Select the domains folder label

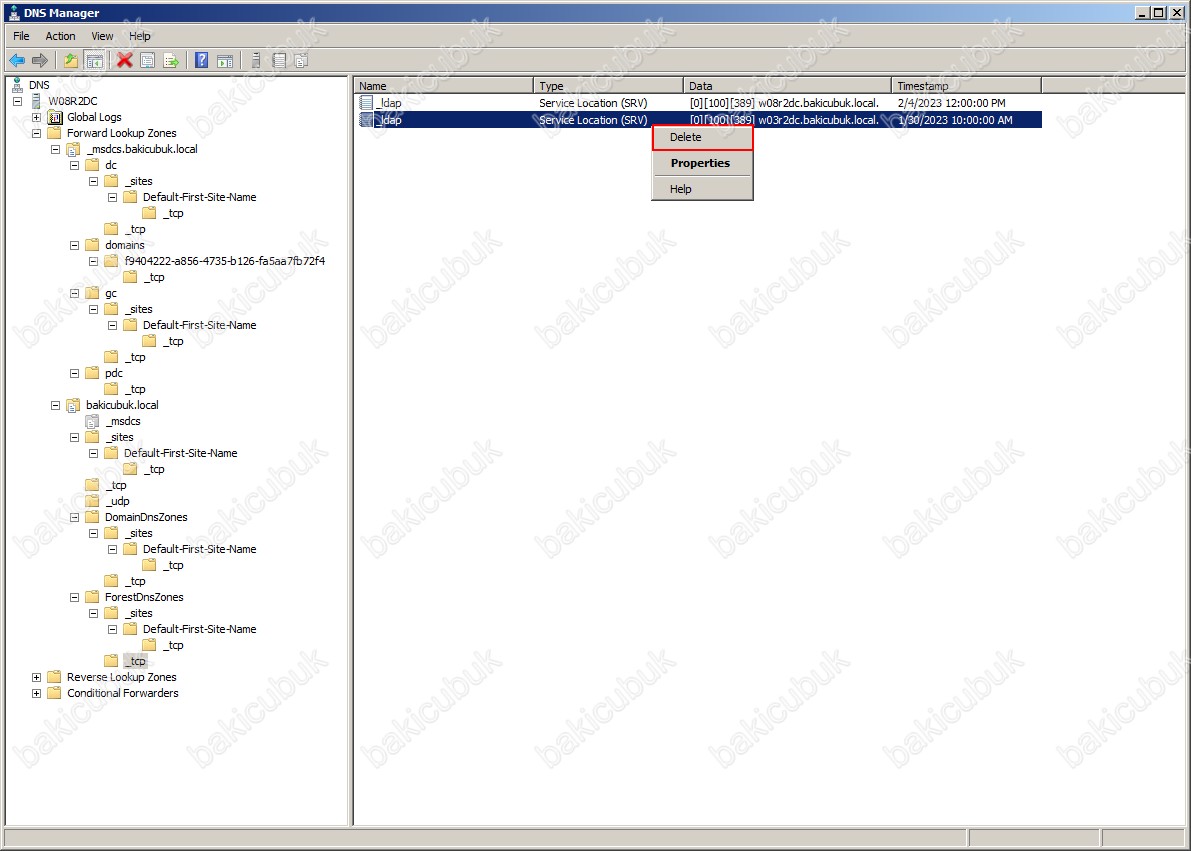click(x=125, y=245)
